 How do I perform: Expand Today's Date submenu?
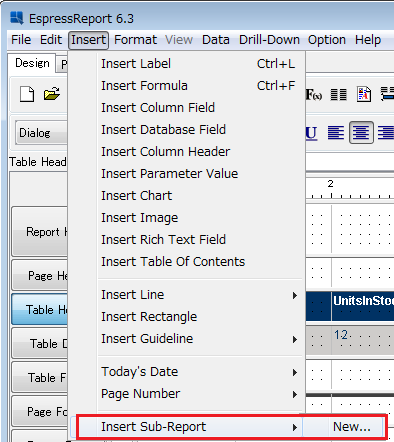[x=200, y=372]
